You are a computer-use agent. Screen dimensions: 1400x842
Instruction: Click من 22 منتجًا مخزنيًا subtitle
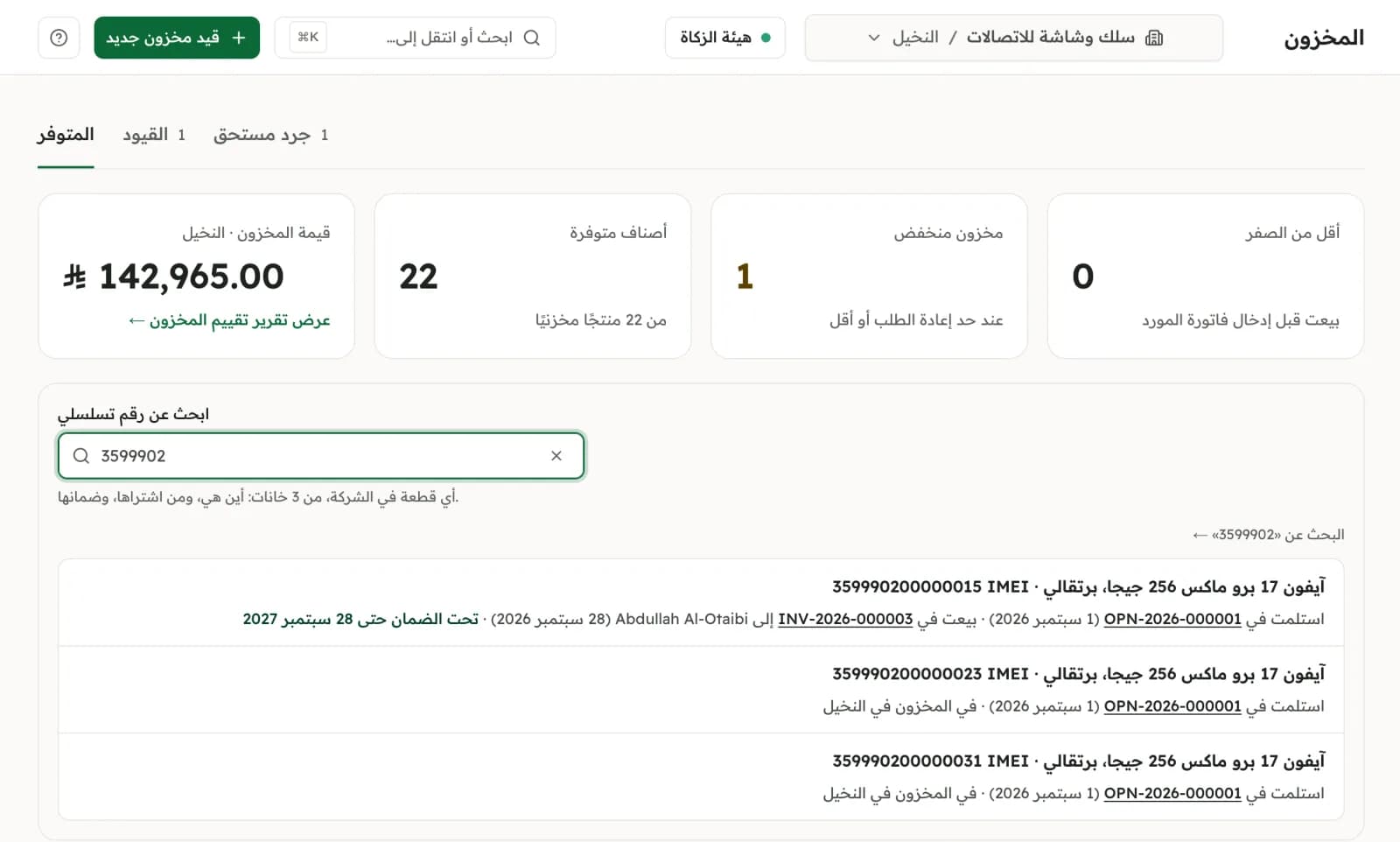(x=601, y=320)
